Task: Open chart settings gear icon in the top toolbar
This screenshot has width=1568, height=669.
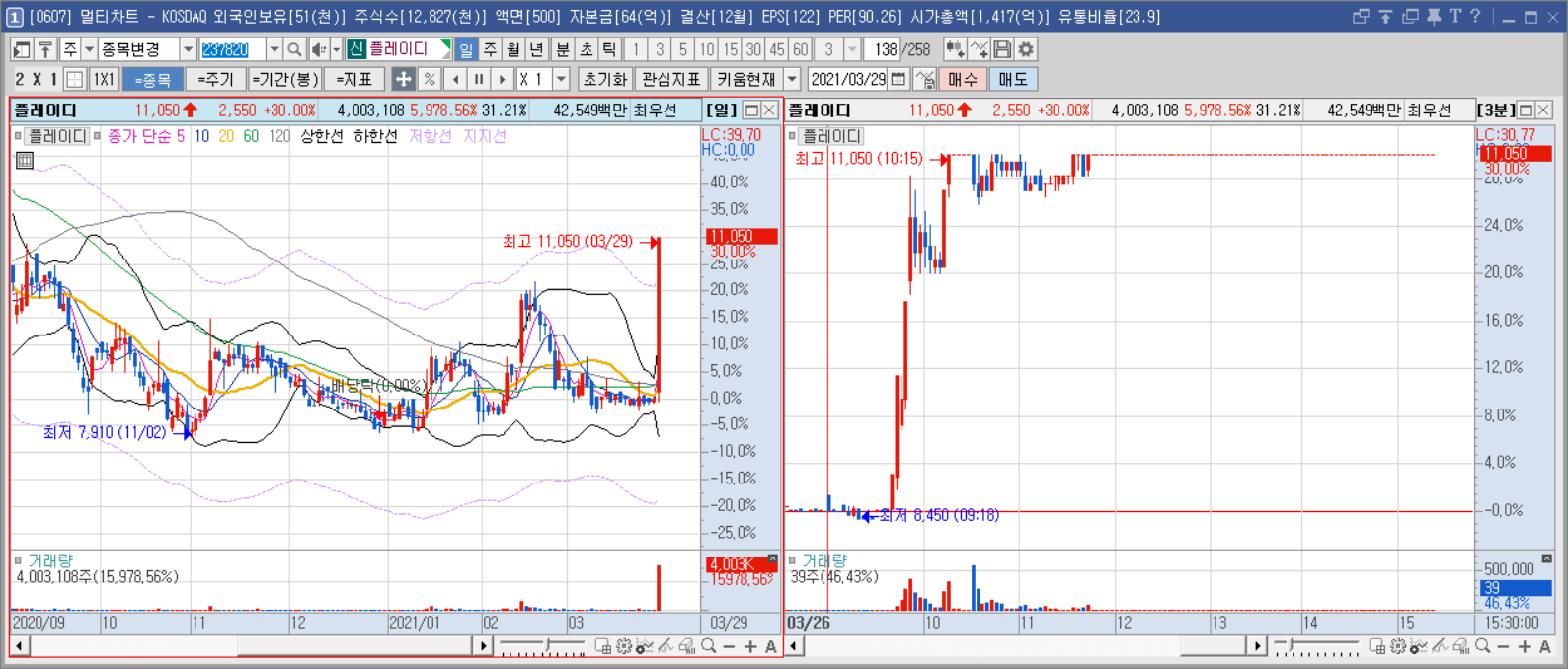Action: [x=1026, y=49]
